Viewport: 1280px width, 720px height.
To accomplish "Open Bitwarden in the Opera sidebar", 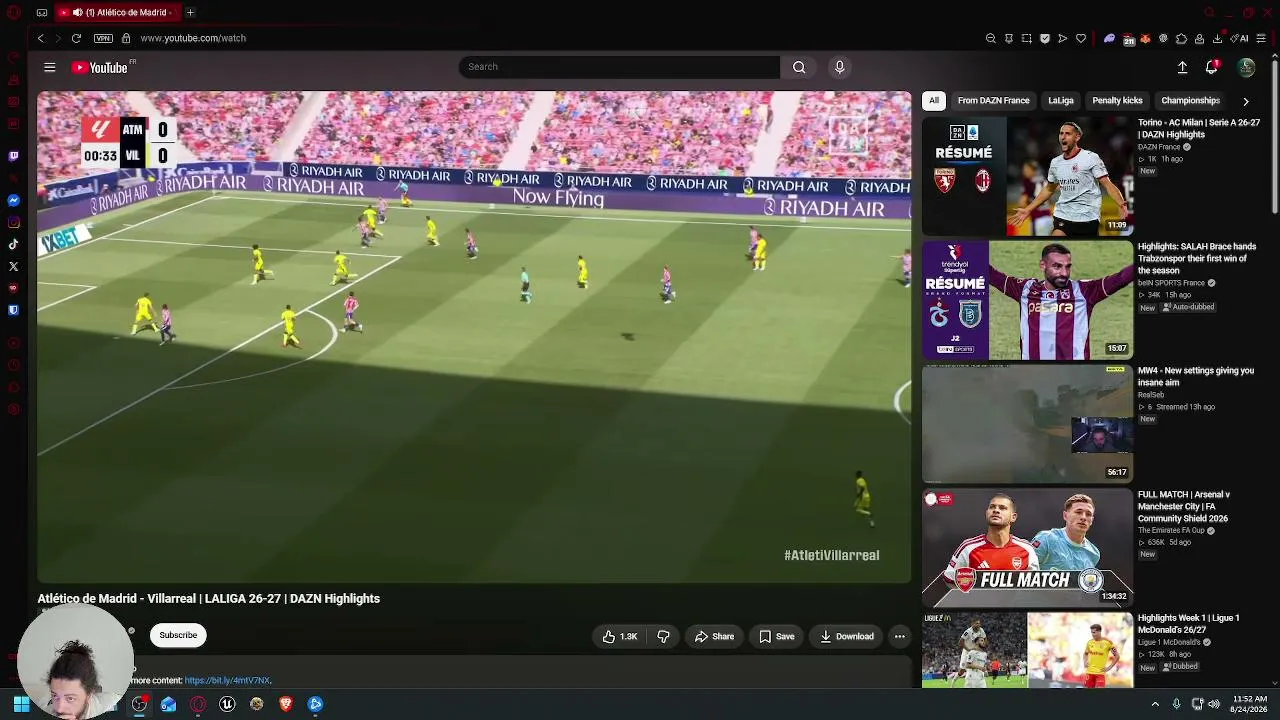I will [x=13, y=310].
